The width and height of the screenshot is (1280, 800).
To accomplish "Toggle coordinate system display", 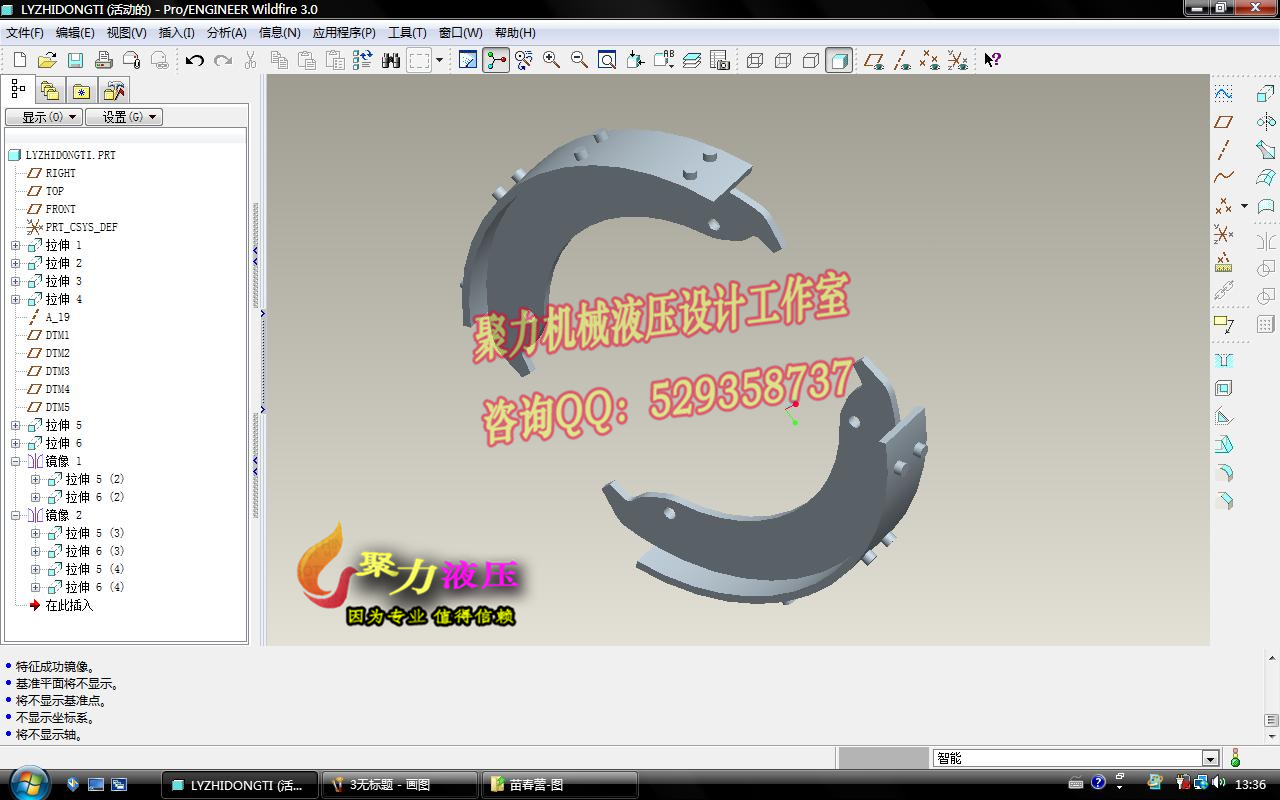I will [959, 60].
